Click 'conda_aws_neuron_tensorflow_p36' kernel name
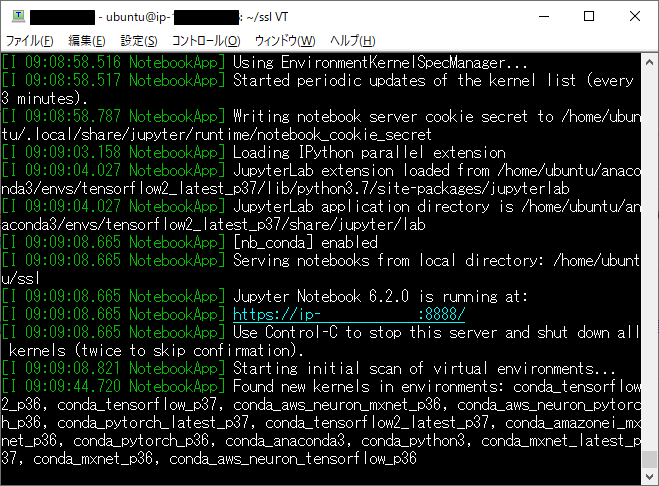The height and width of the screenshot is (486, 659). click(x=293, y=458)
